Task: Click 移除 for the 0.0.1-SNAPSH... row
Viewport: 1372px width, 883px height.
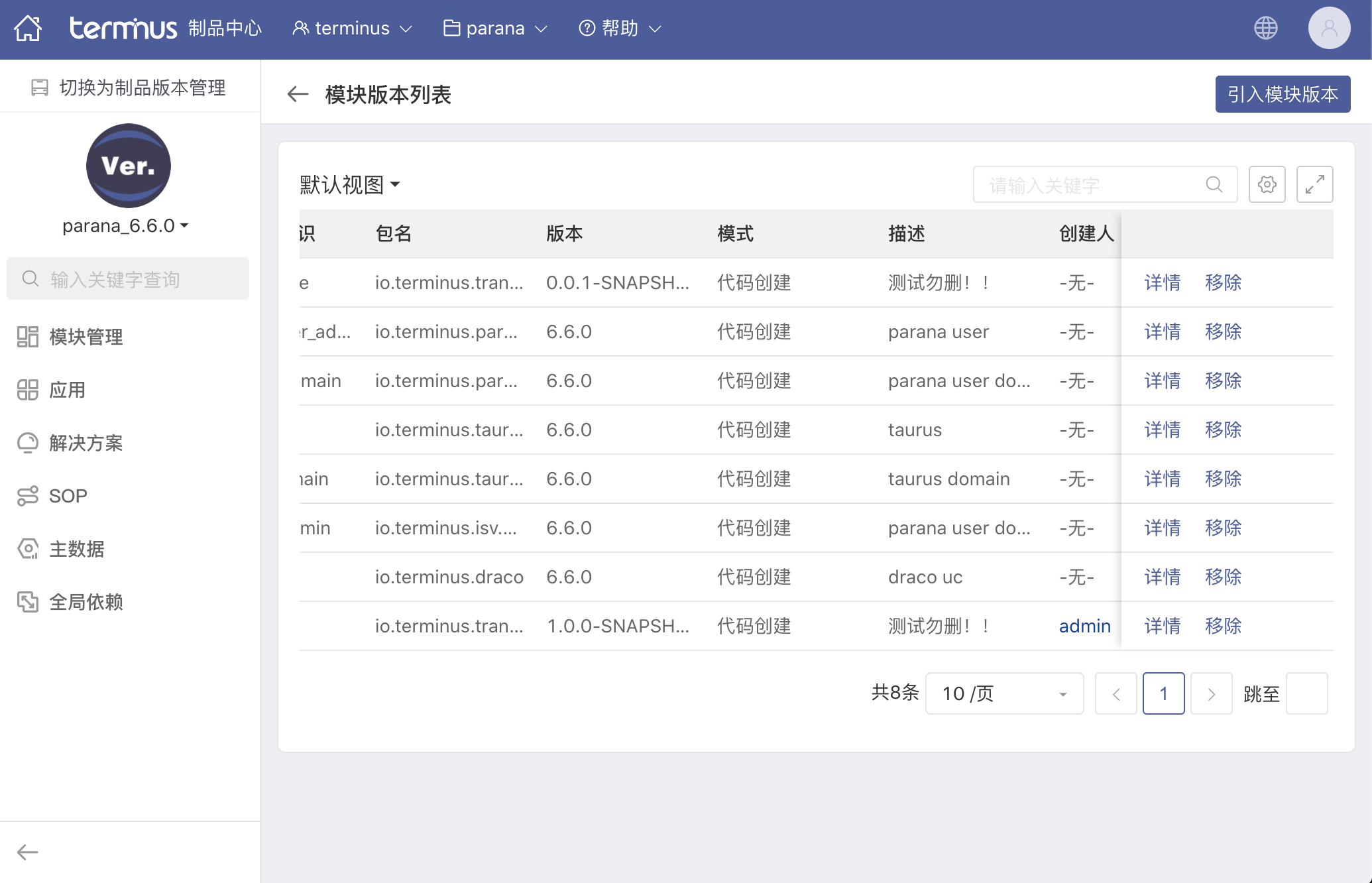Action: click(1224, 282)
